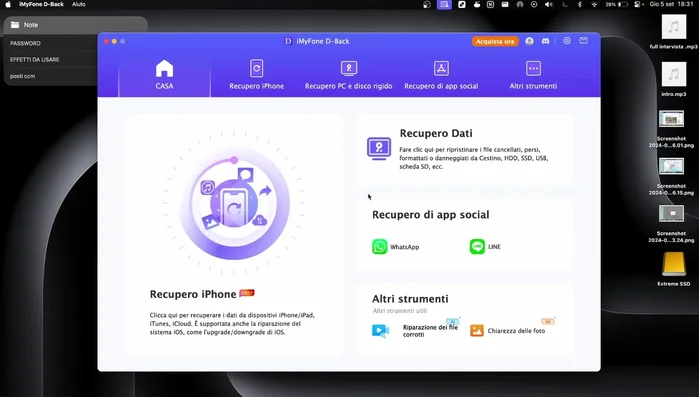Click the Notion icon in menu bar

point(490,4)
